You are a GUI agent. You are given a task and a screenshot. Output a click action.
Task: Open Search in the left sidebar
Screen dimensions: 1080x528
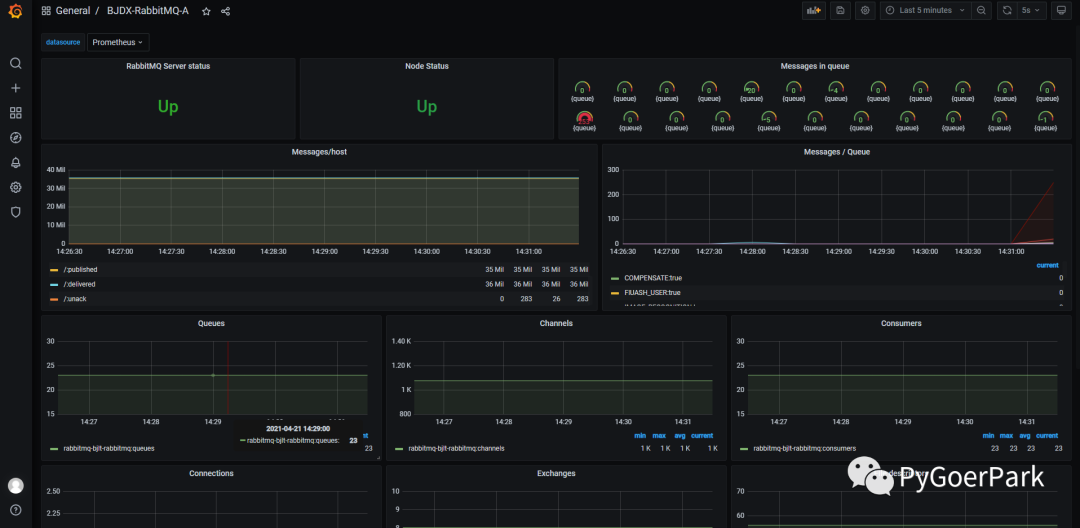coord(15,63)
